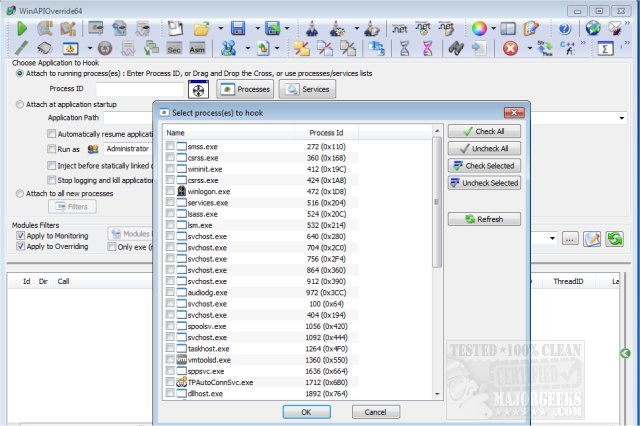640x426 pixels.
Task: Click the Check Selected button
Action: tap(484, 166)
